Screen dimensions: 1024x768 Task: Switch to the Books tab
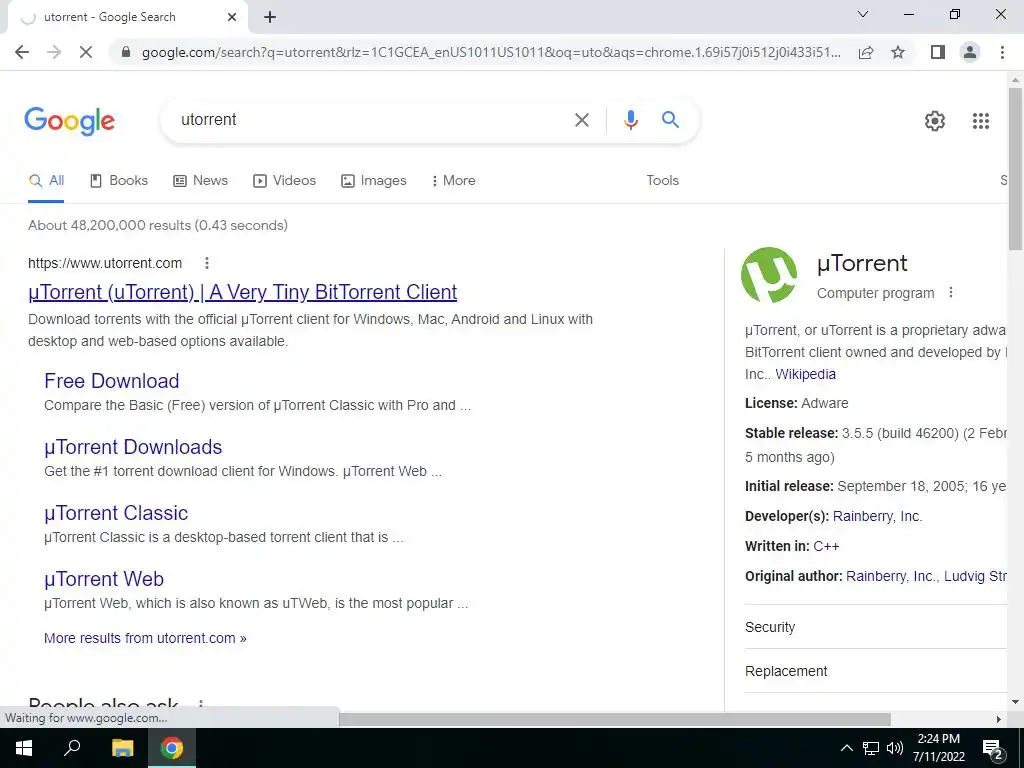pyautogui.click(x=119, y=181)
